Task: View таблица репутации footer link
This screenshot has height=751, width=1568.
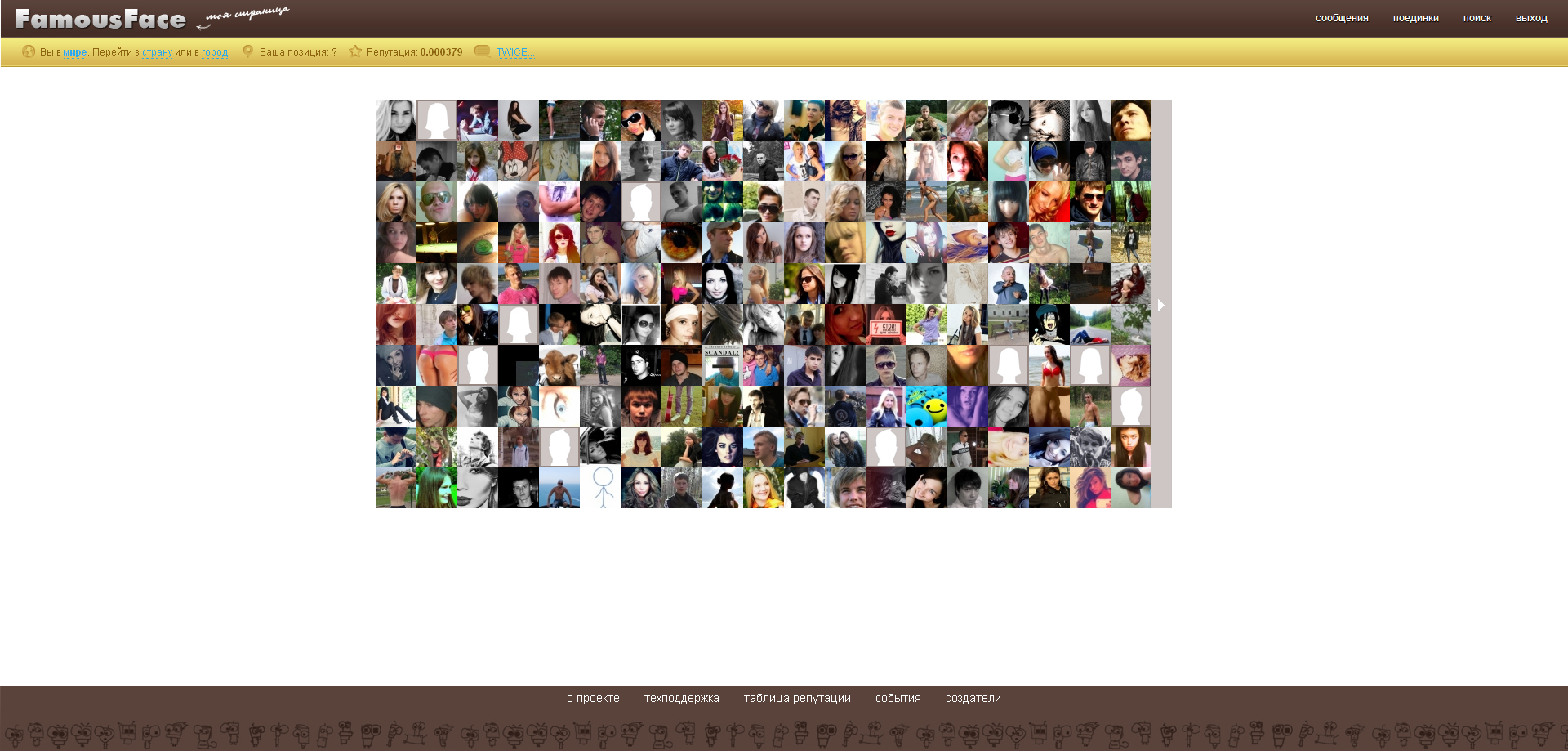Action: [797, 698]
